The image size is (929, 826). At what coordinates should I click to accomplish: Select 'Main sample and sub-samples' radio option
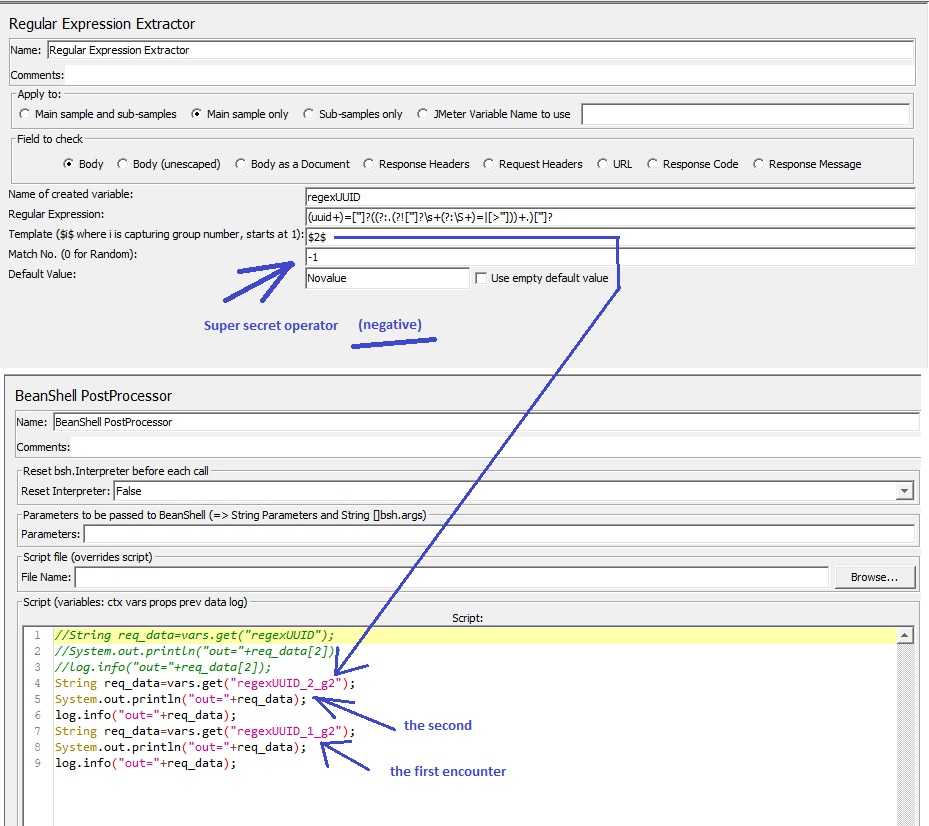pos(25,114)
